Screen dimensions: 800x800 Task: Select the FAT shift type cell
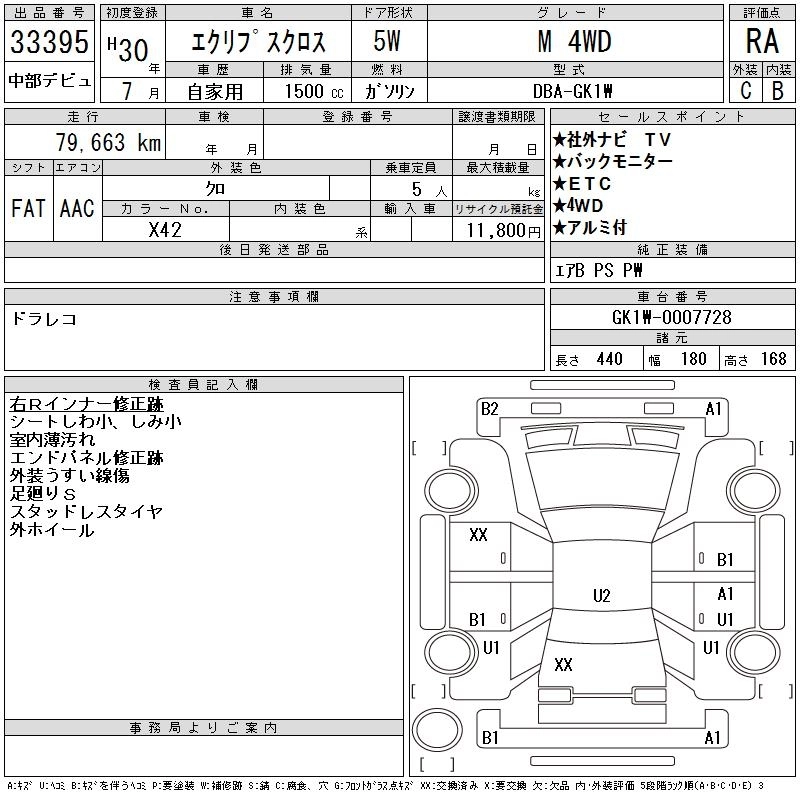(29, 208)
